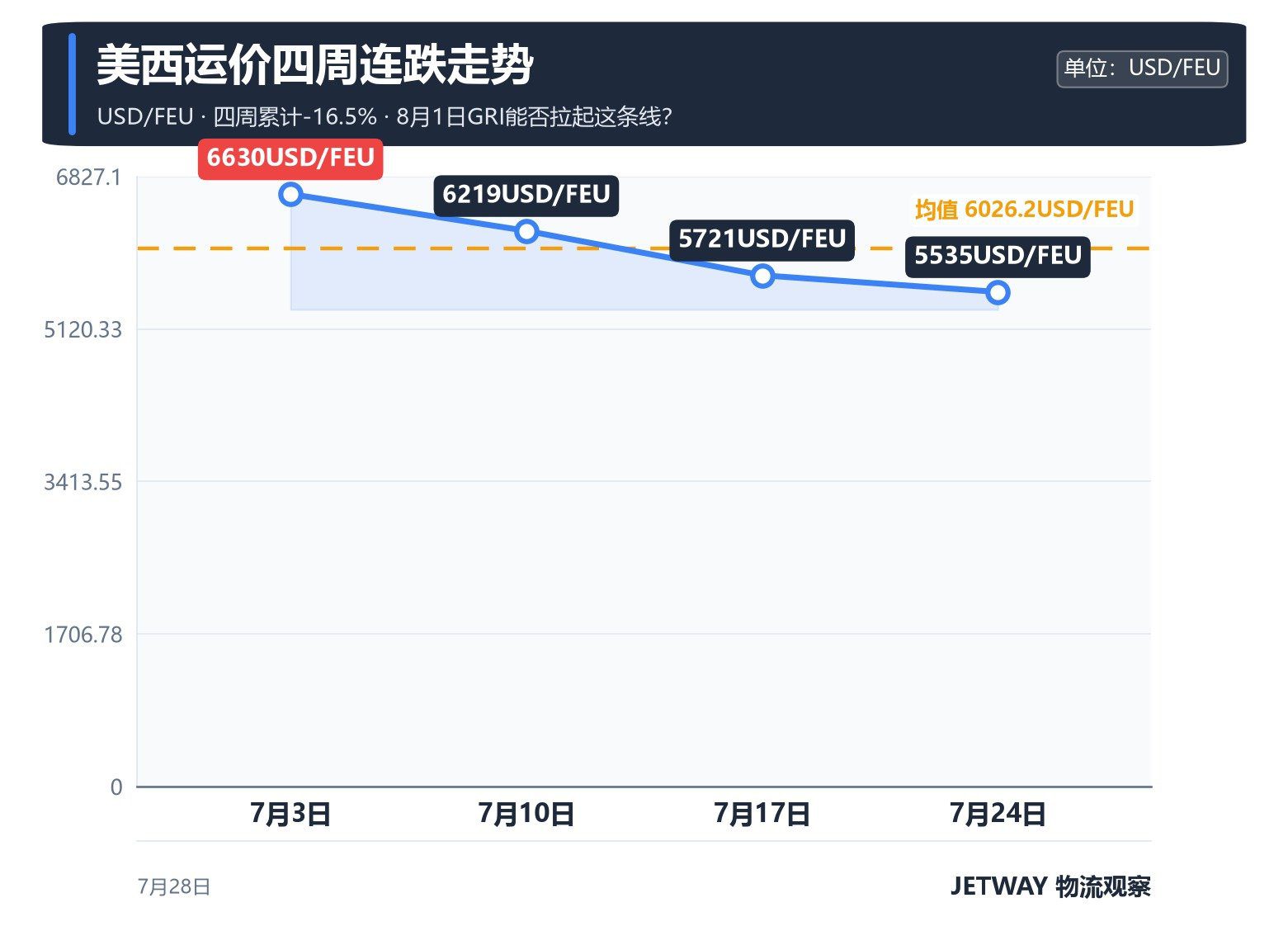The width and height of the screenshot is (1288, 945).
Task: Click the 7月10日 x-axis label
Action: coord(526,814)
